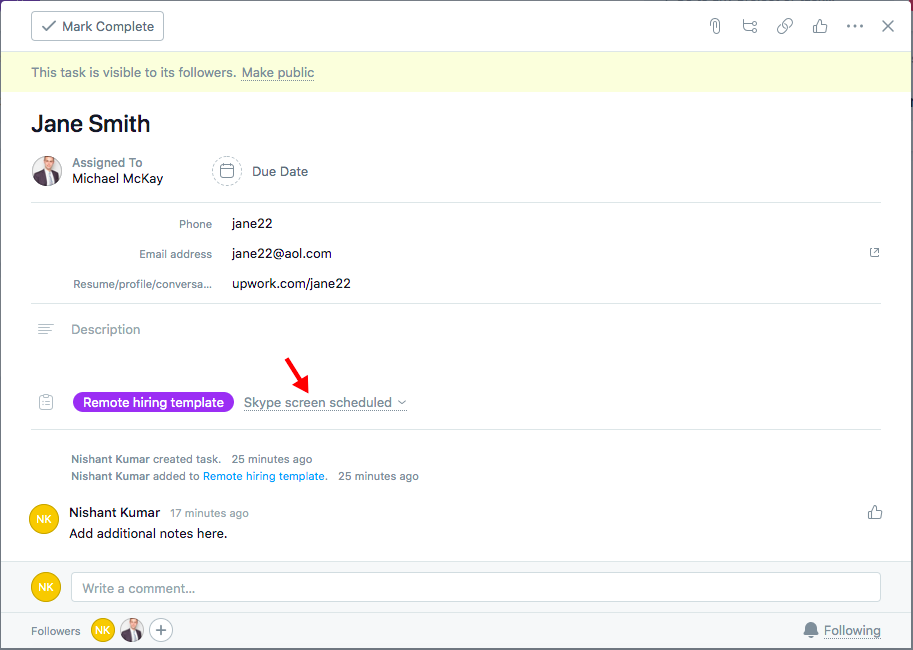Click the Resume/profile/conversa... label
913x650 pixels.
coord(143,284)
